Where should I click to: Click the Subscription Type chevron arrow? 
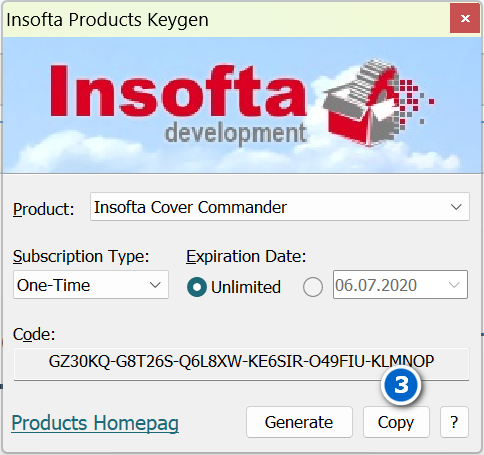tap(155, 285)
